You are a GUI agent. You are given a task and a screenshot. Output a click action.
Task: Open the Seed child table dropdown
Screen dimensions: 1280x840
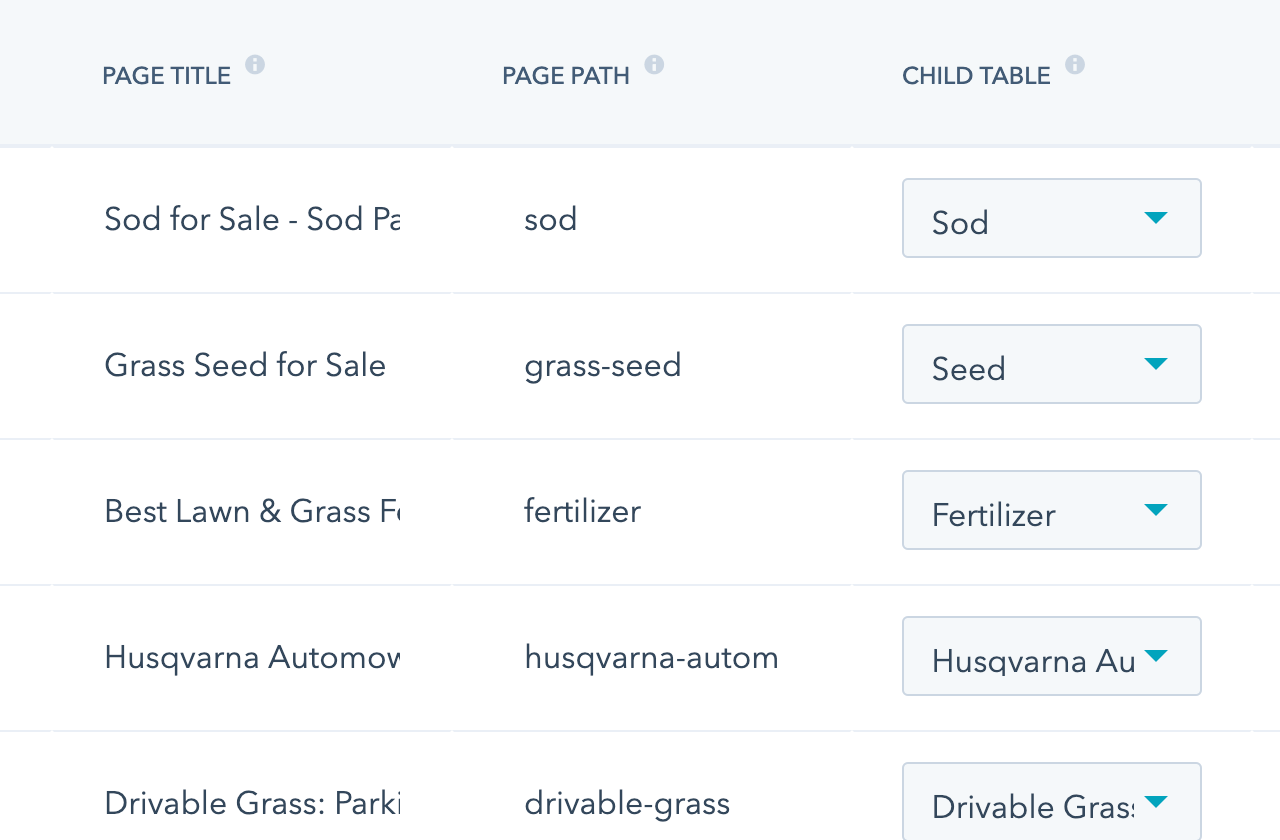[1051, 365]
